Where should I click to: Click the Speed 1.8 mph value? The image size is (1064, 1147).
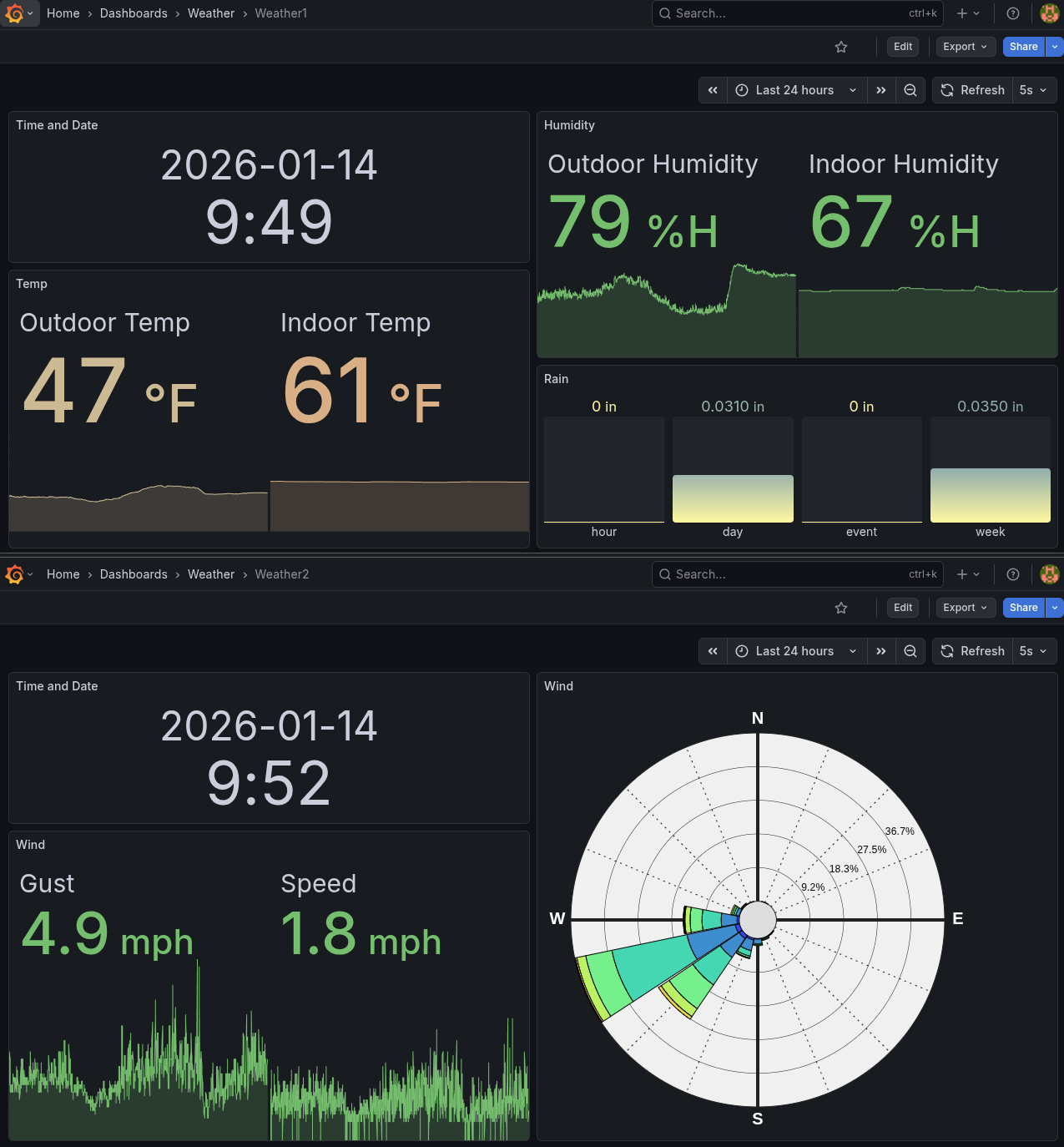pos(361,933)
